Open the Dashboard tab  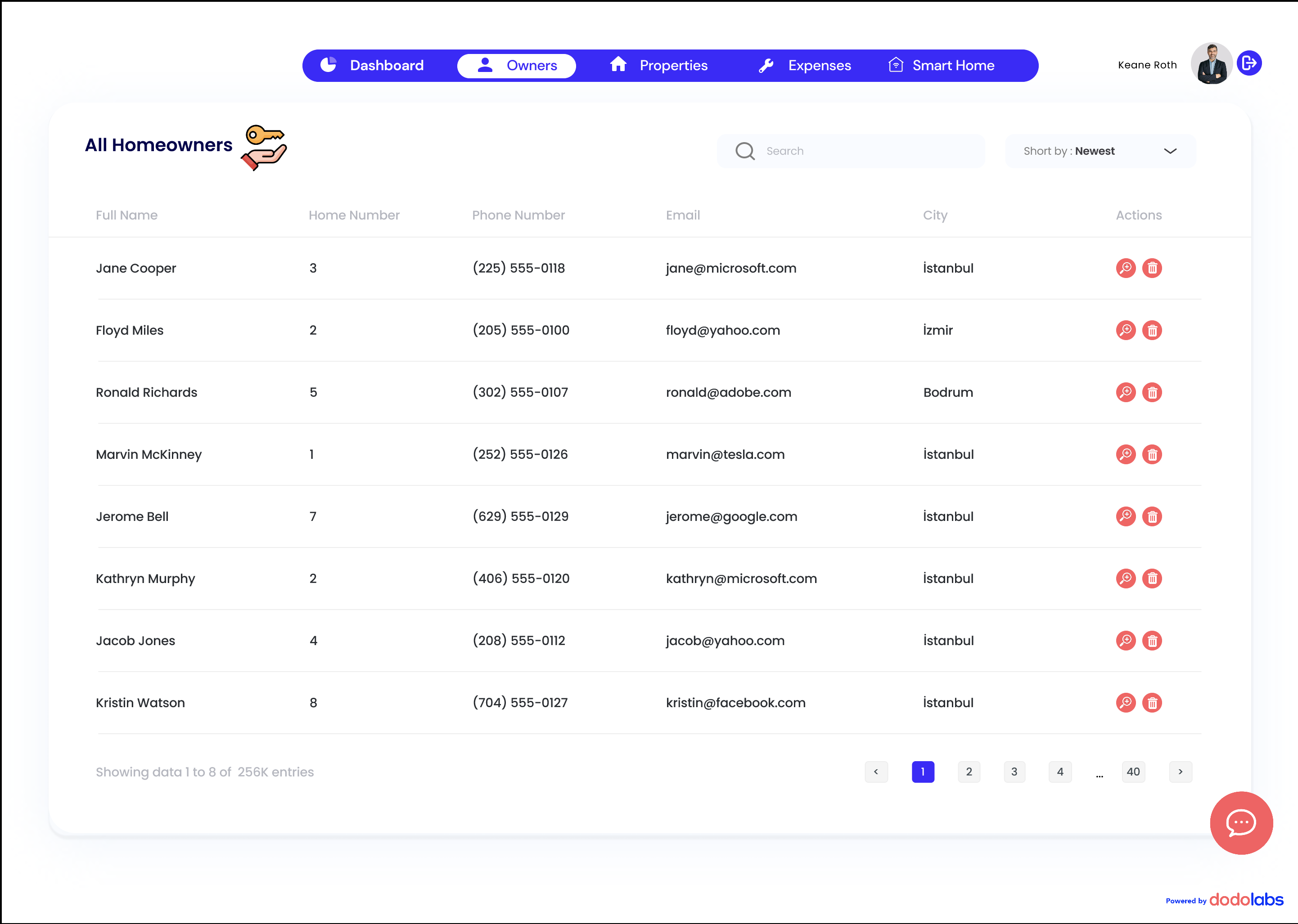tap(372, 65)
